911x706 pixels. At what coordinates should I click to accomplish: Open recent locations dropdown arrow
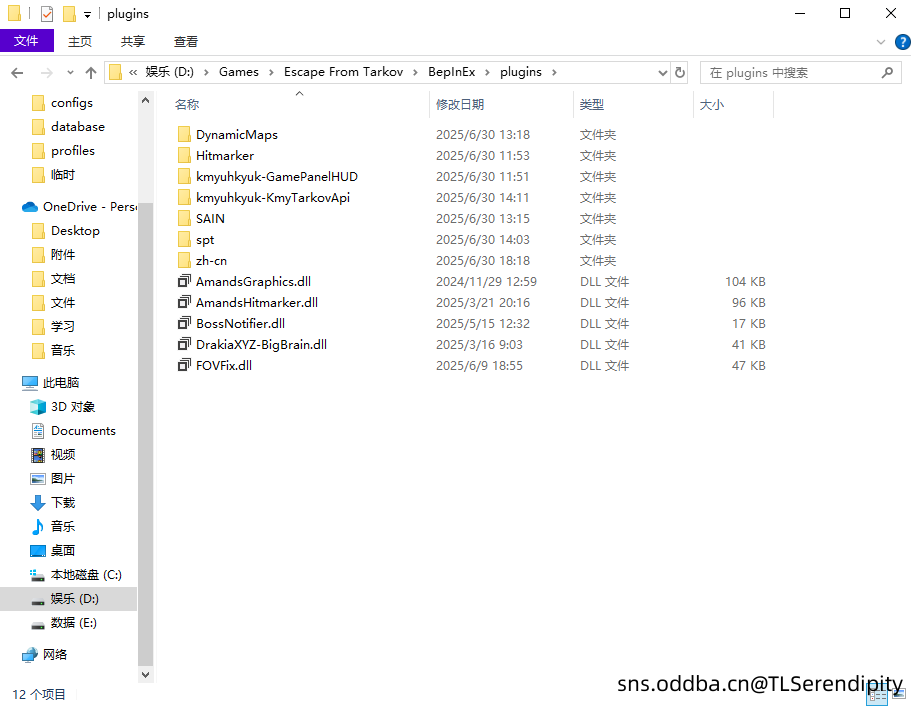tap(70, 73)
